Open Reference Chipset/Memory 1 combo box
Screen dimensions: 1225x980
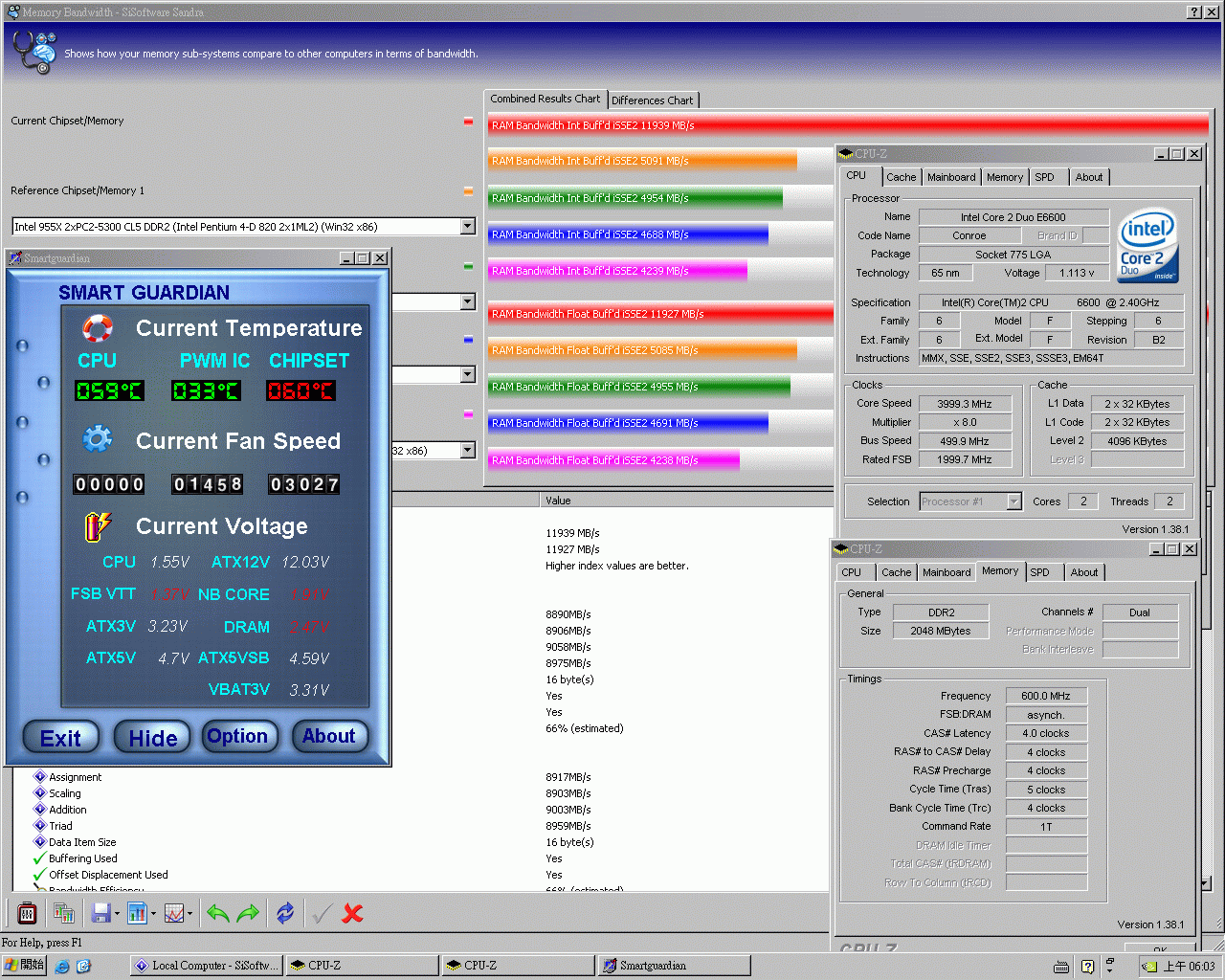[243, 226]
